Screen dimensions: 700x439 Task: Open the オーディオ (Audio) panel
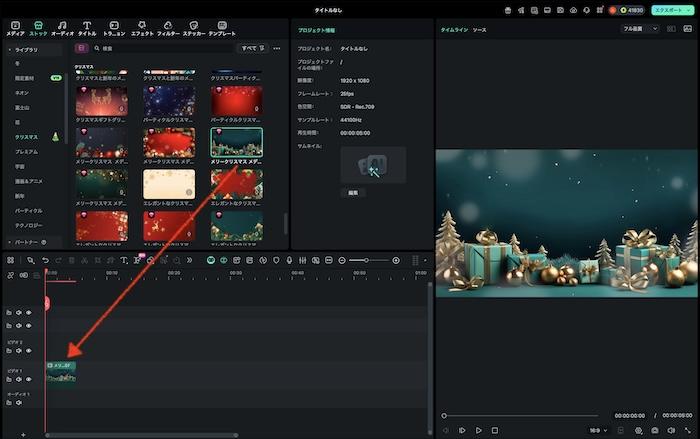62,26
